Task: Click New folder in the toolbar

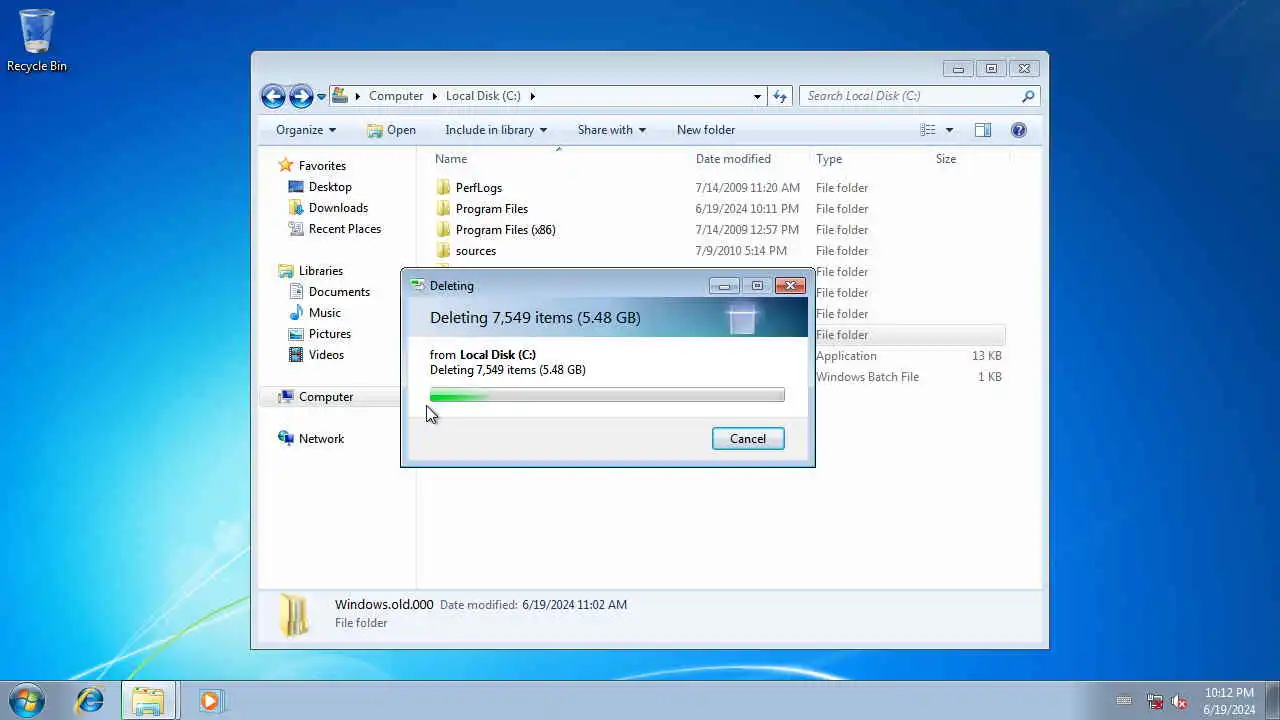Action: pyautogui.click(x=706, y=130)
